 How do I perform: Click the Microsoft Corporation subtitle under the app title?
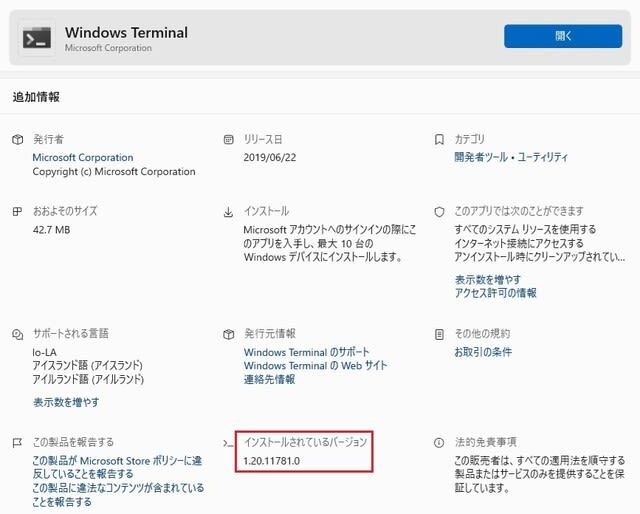108,48
